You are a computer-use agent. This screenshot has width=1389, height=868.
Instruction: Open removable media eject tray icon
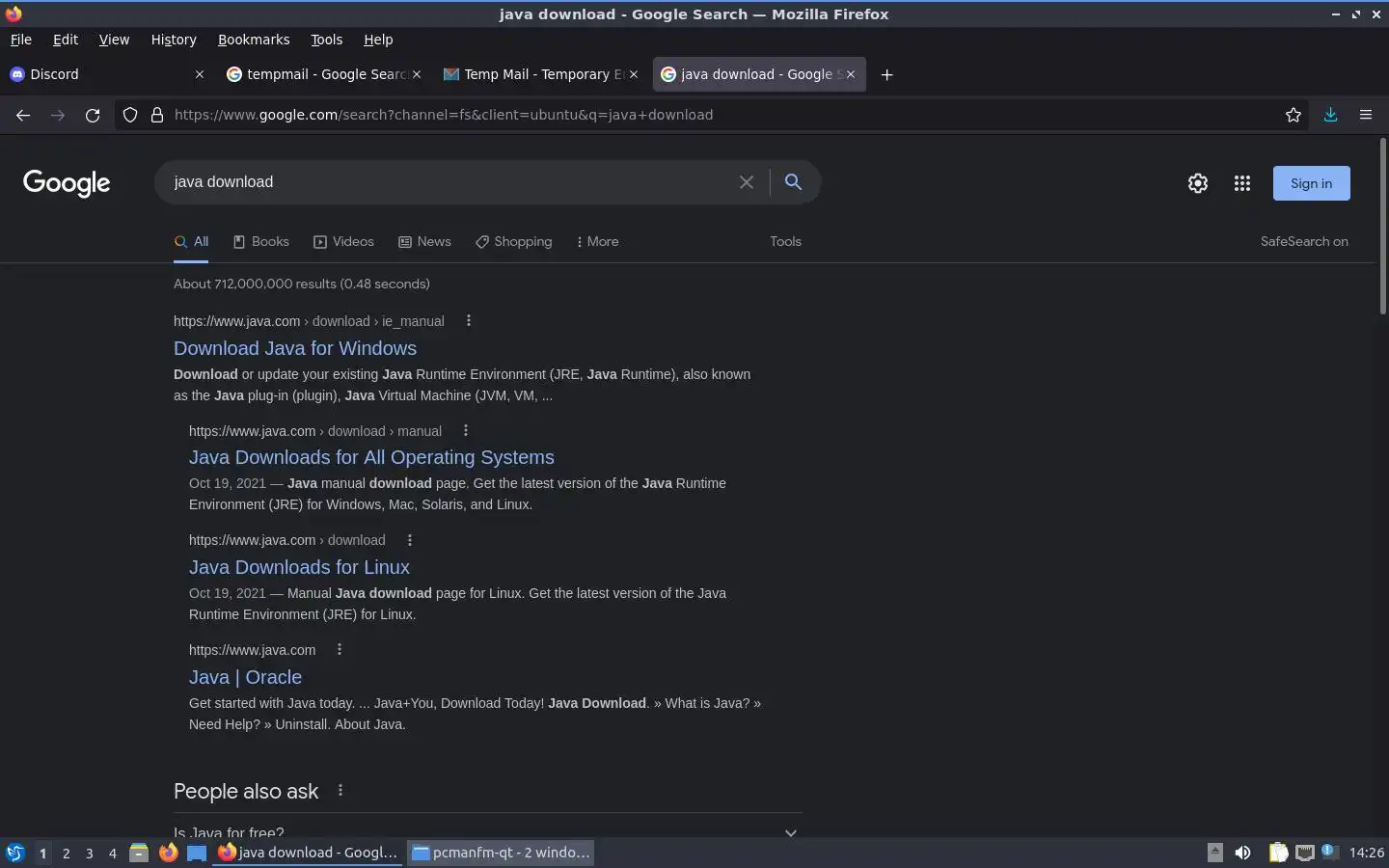coord(1215,853)
